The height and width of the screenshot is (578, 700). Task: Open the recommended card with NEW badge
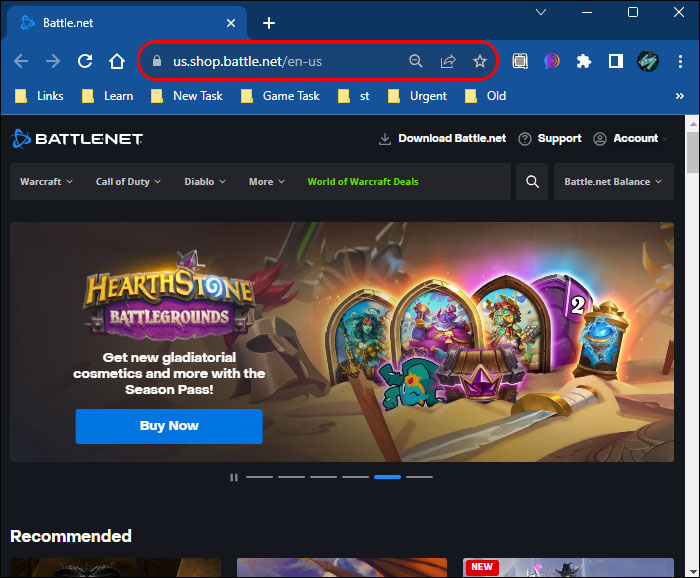point(568,567)
